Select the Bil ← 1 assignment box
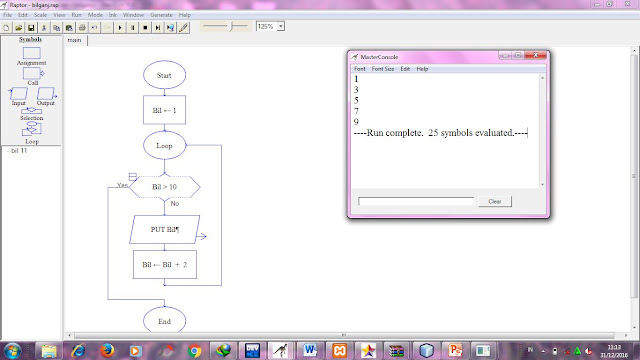 point(164,110)
